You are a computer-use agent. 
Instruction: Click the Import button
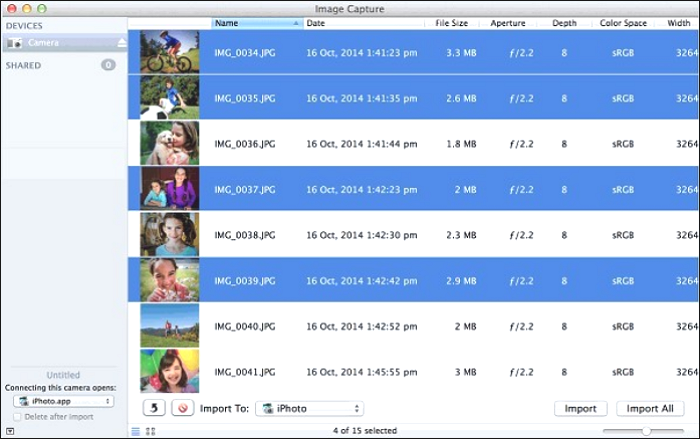(580, 408)
